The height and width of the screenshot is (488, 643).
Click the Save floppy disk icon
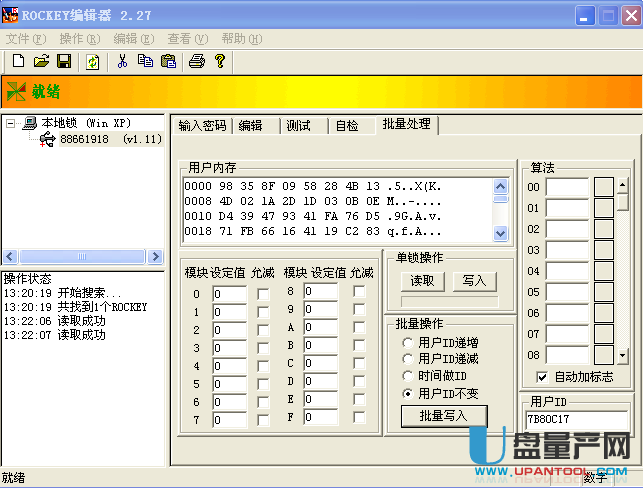pyautogui.click(x=64, y=61)
